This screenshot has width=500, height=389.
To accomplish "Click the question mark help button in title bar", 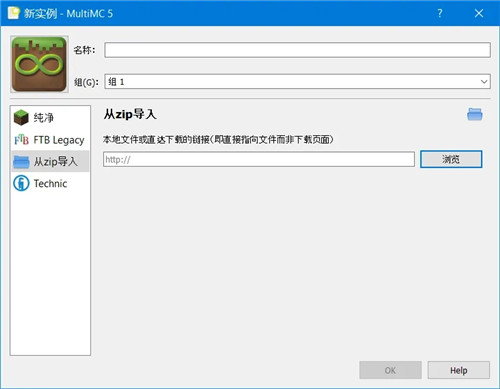I will coord(440,13).
